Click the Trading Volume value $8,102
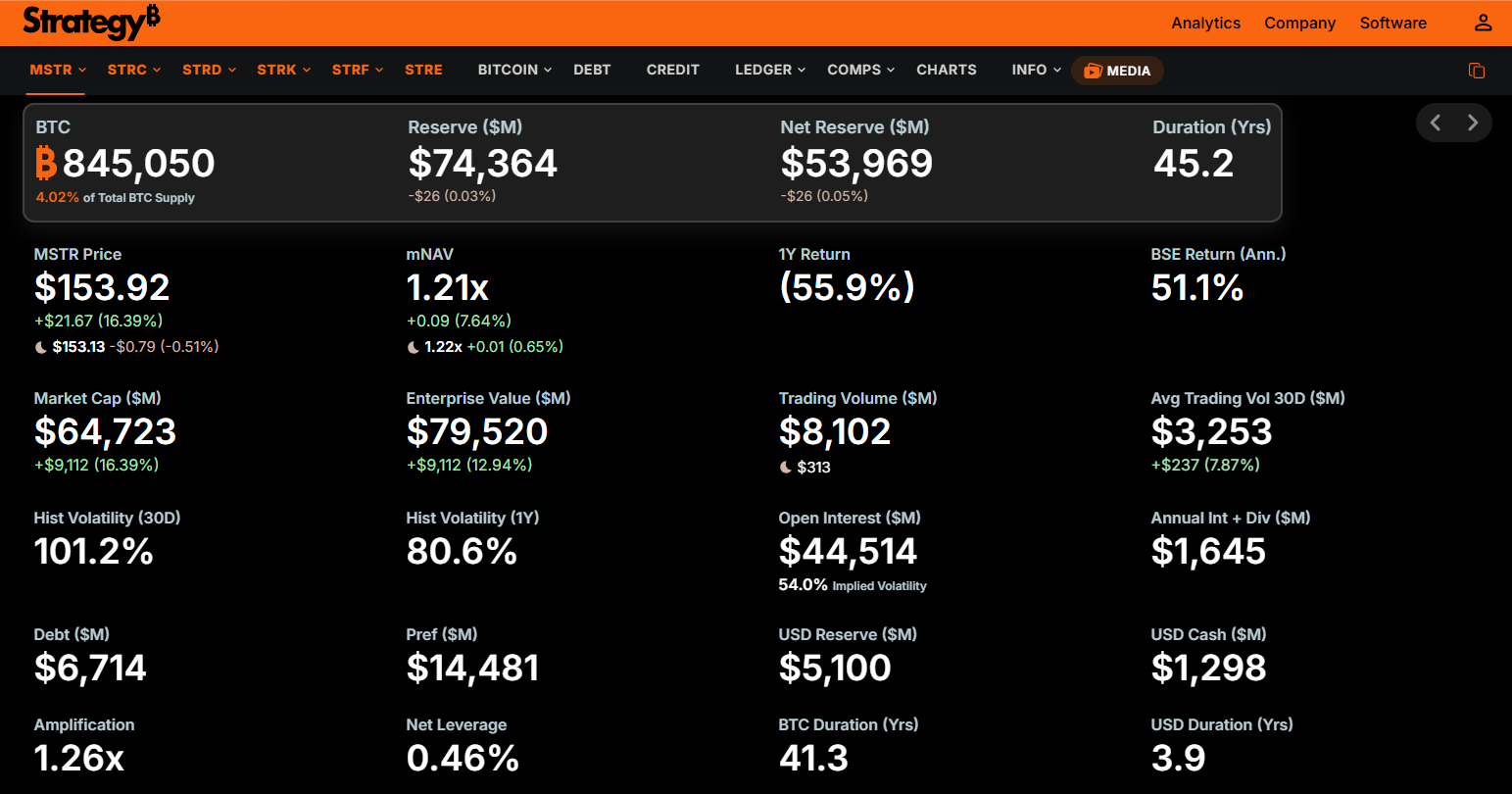This screenshot has width=1512, height=794. pyautogui.click(x=835, y=431)
